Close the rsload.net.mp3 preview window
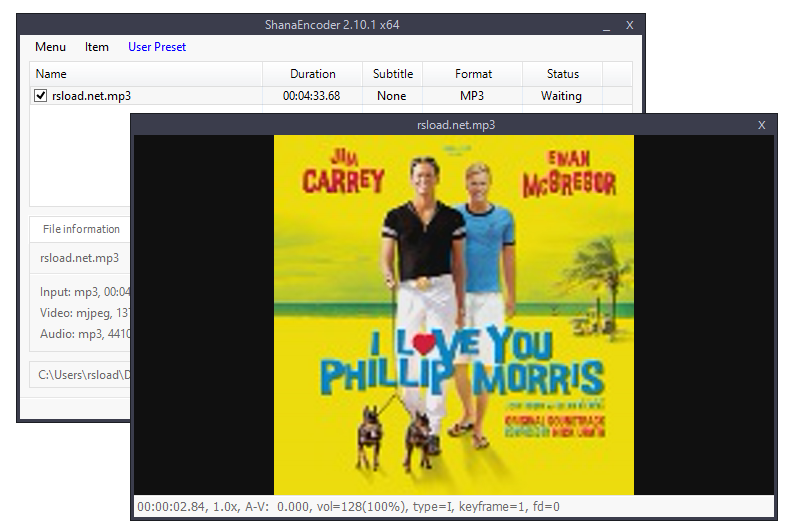The width and height of the screenshot is (796, 531). pyautogui.click(x=761, y=125)
